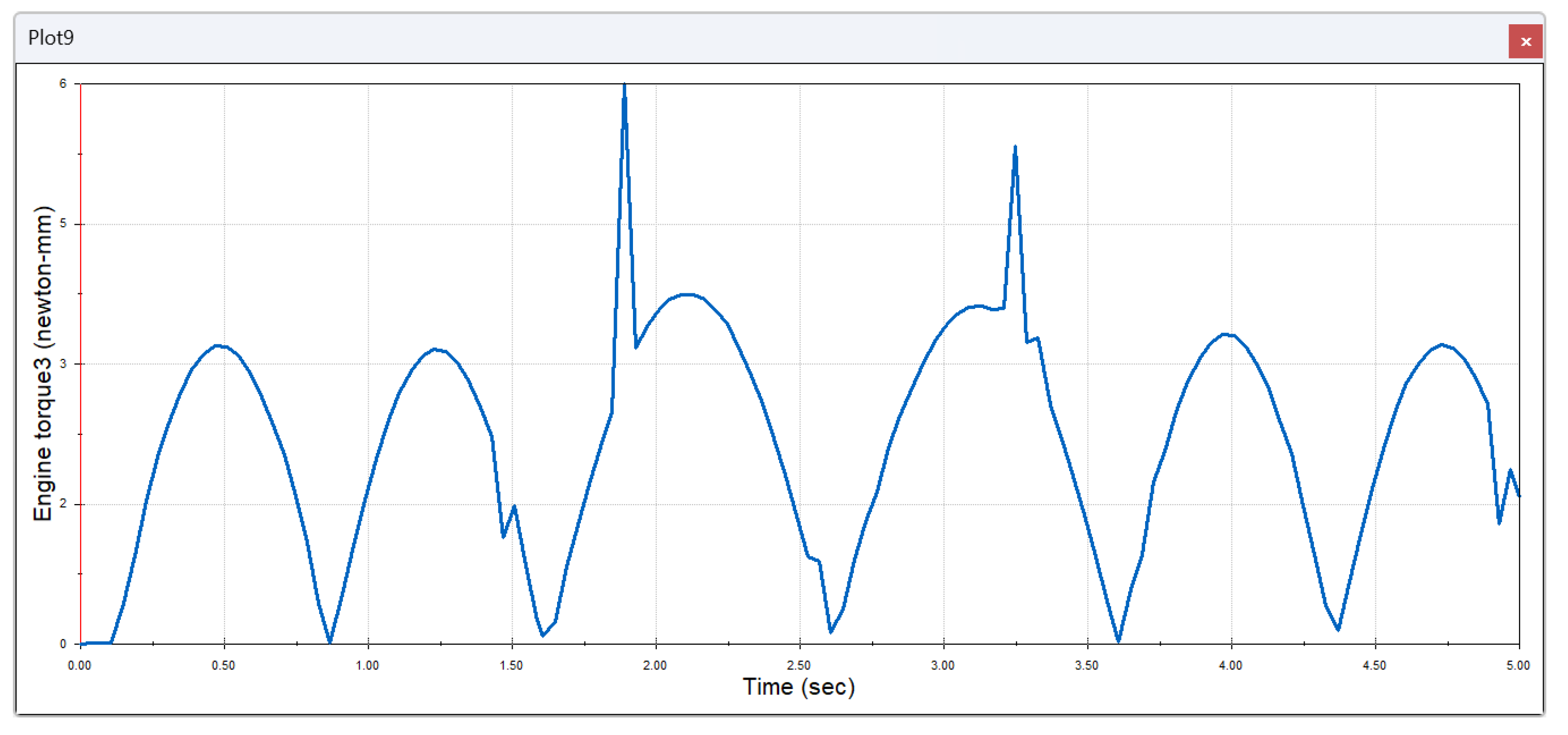Click x-axis tick label 1.00

367,666
